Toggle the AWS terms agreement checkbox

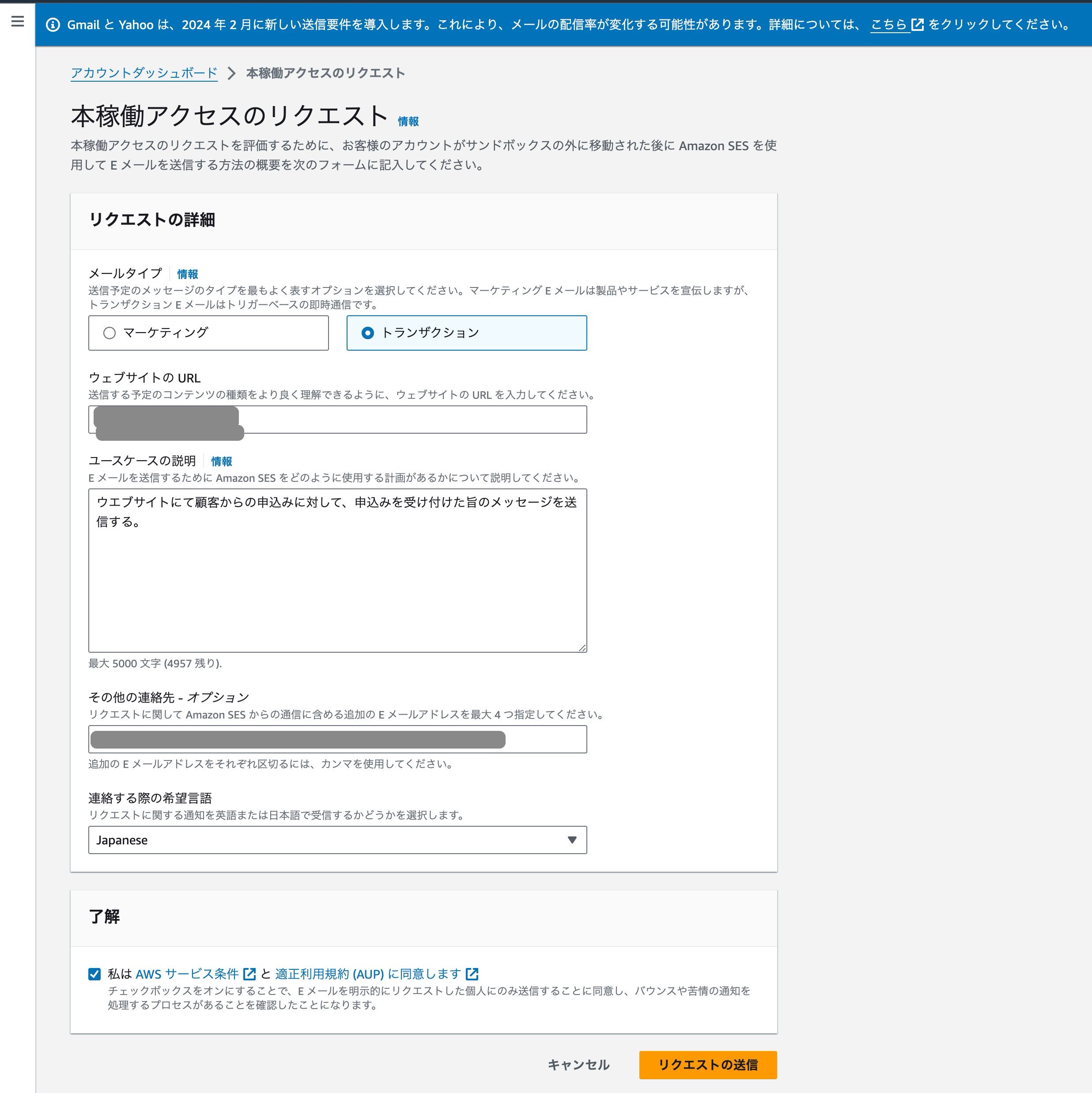click(x=94, y=974)
